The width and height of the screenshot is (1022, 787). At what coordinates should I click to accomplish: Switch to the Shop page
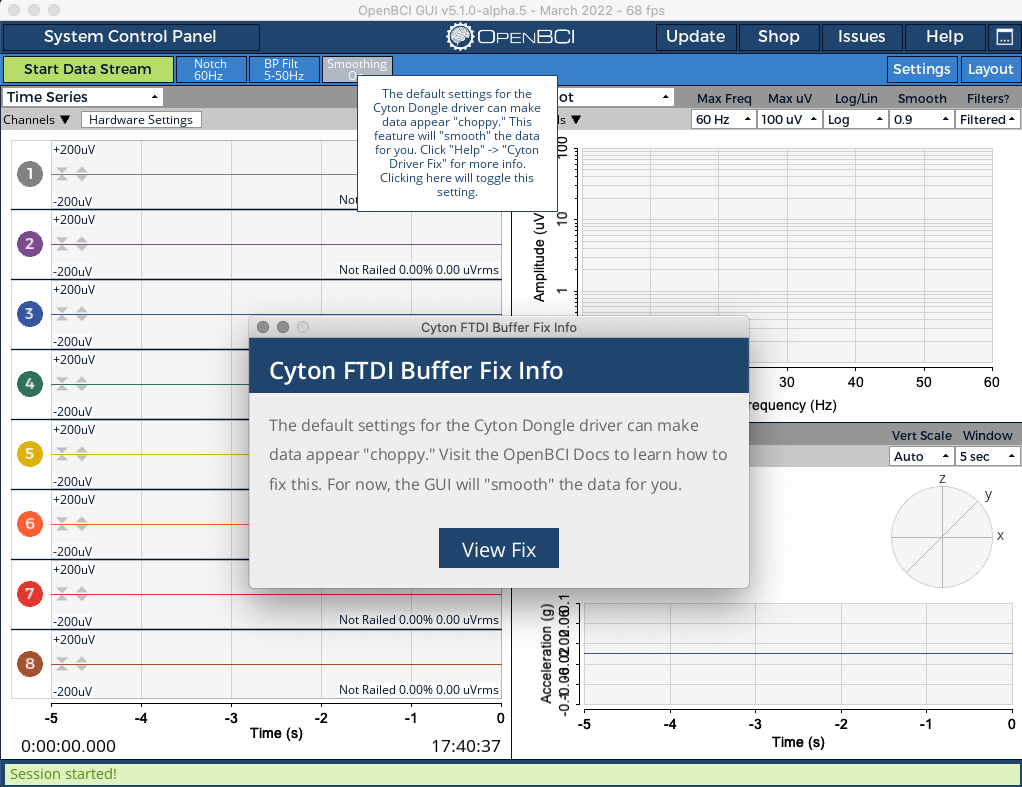point(778,37)
